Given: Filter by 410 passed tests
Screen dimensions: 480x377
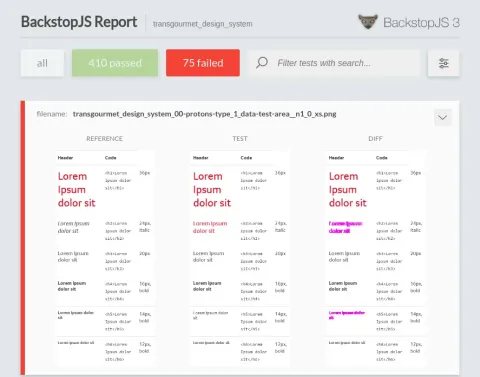Looking at the screenshot, I should 115,63.
